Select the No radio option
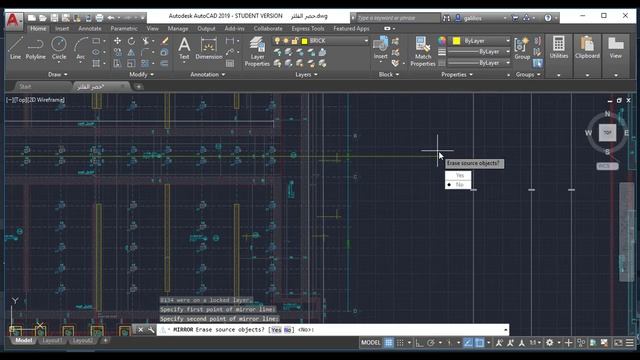Viewport: 640px width, 360px height. point(458,184)
